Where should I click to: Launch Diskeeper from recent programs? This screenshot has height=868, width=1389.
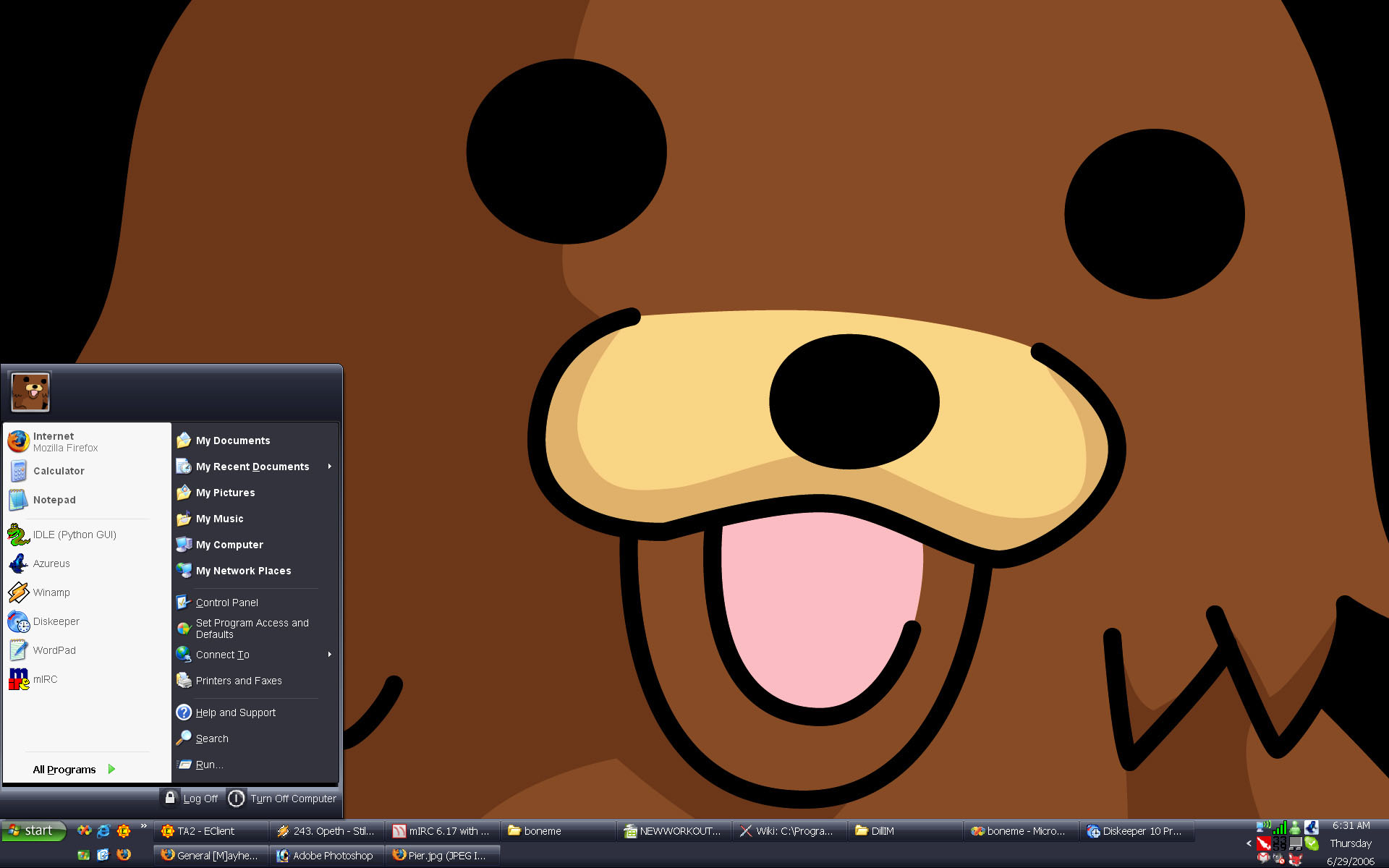(x=86, y=621)
